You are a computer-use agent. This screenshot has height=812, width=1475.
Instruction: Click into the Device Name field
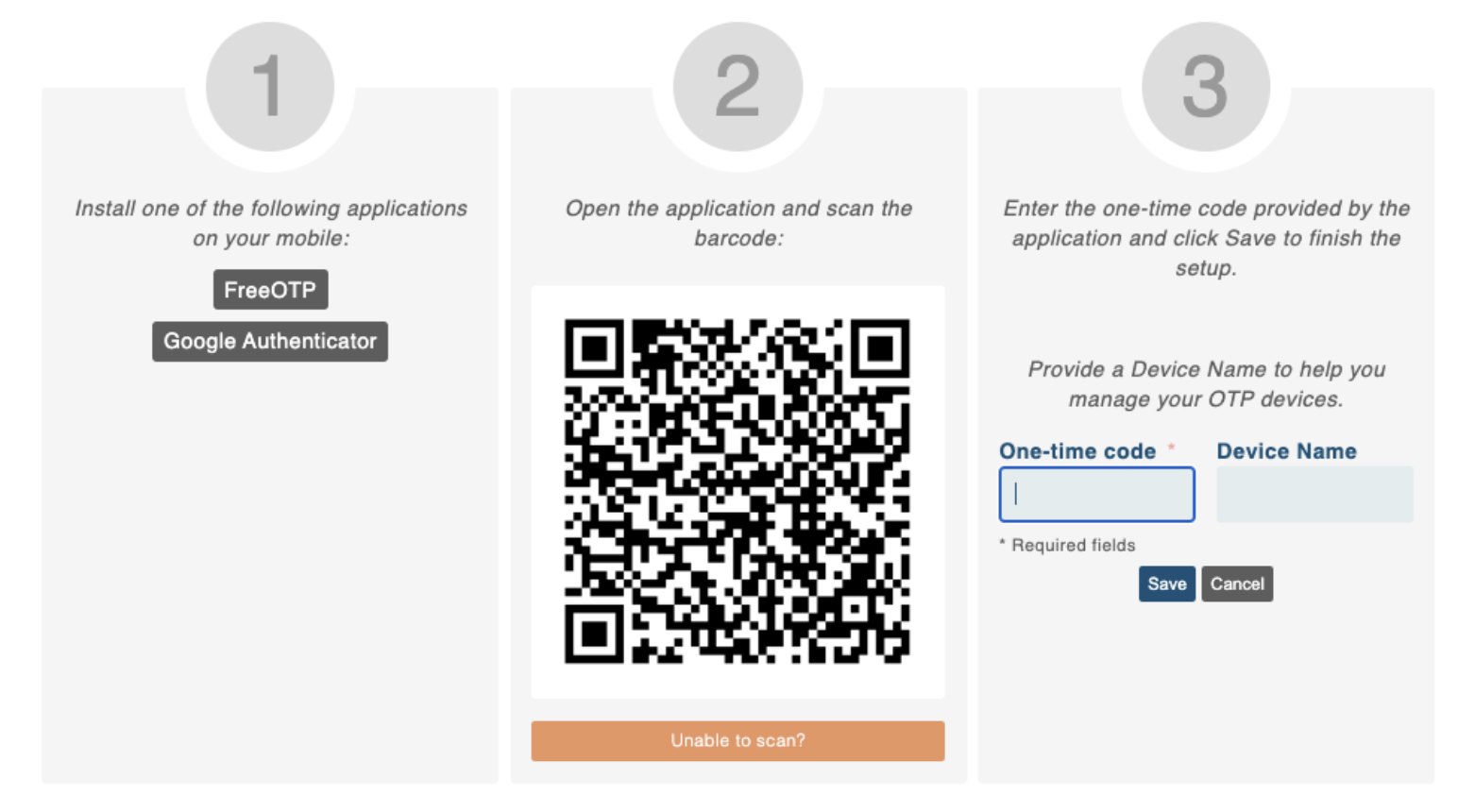point(1314,495)
